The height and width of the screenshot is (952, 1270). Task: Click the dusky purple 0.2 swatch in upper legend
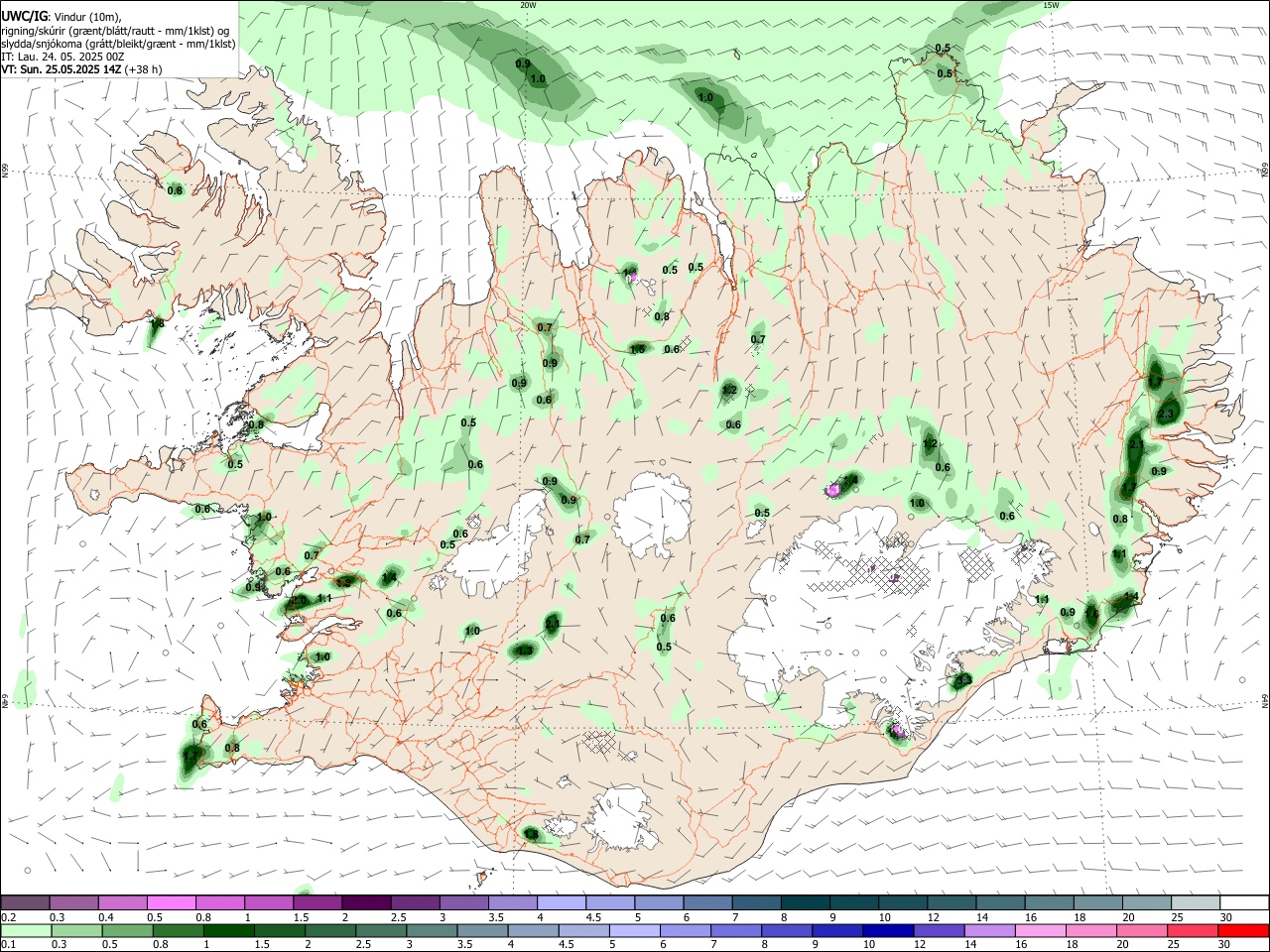(x=25, y=903)
